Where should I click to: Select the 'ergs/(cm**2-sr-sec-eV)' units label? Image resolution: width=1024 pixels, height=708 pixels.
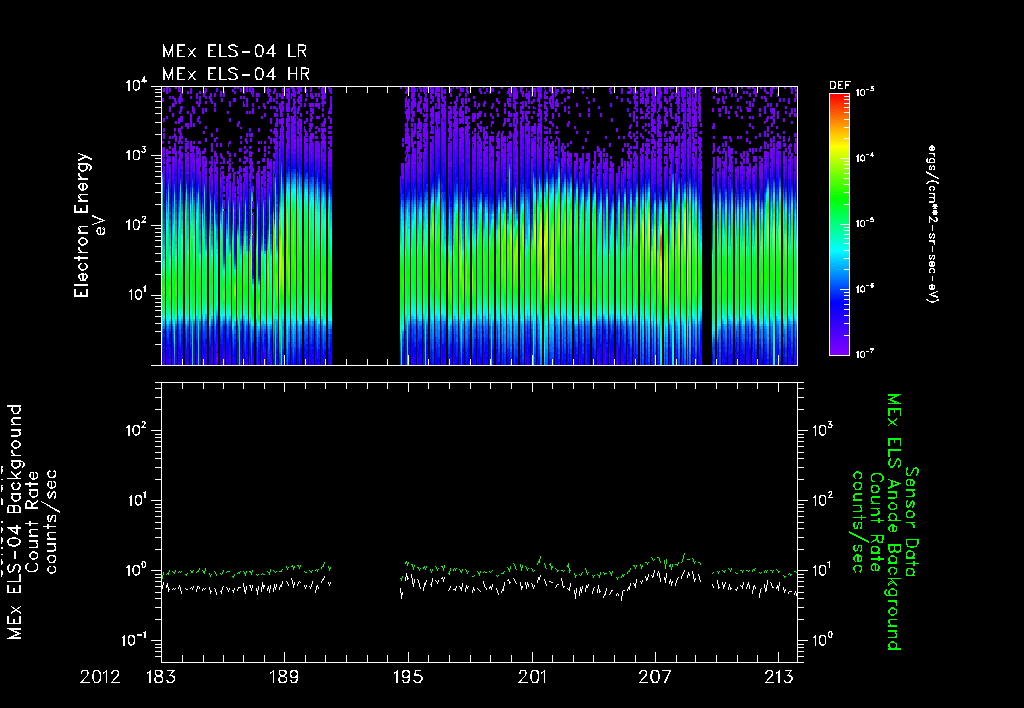[933, 224]
